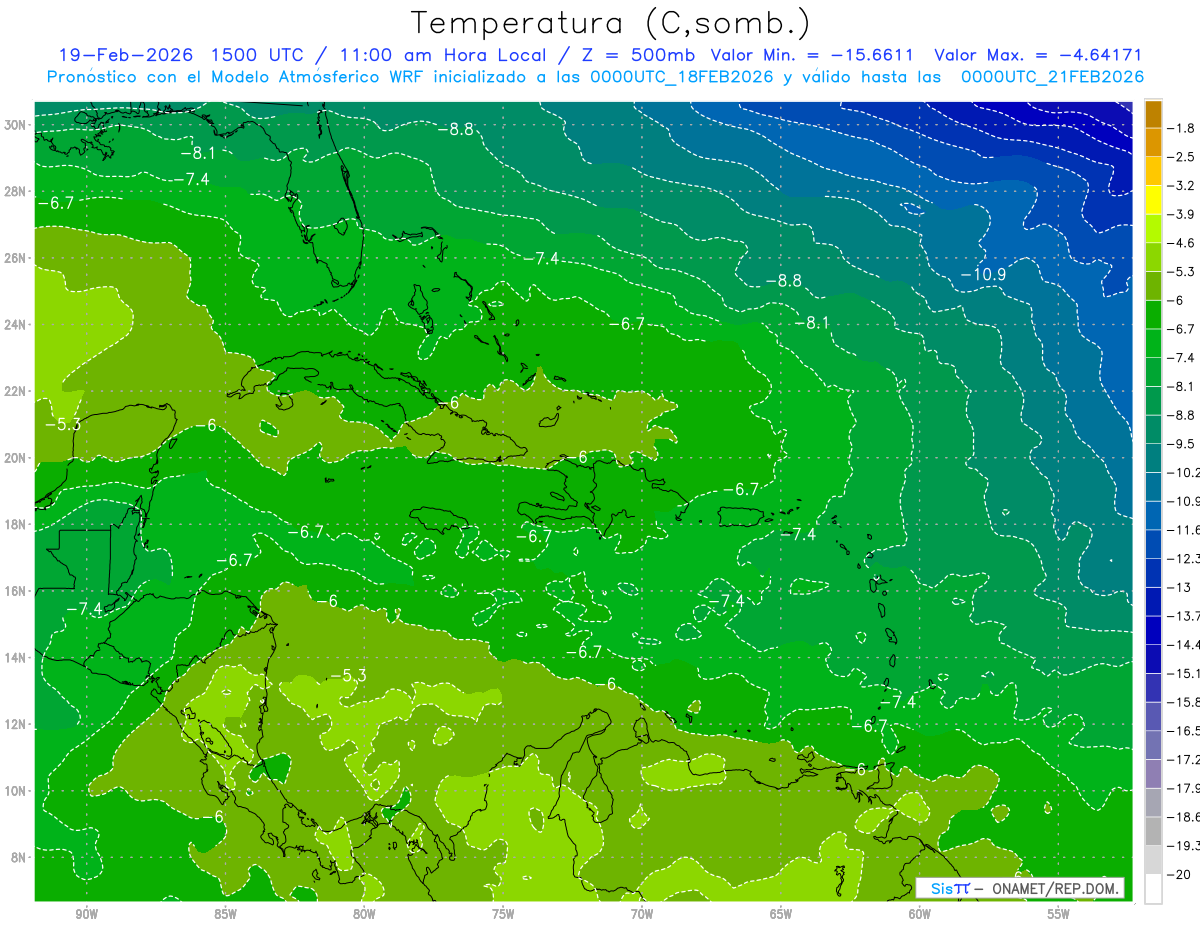Click the white bottom segment of the color bar

coord(1153,888)
